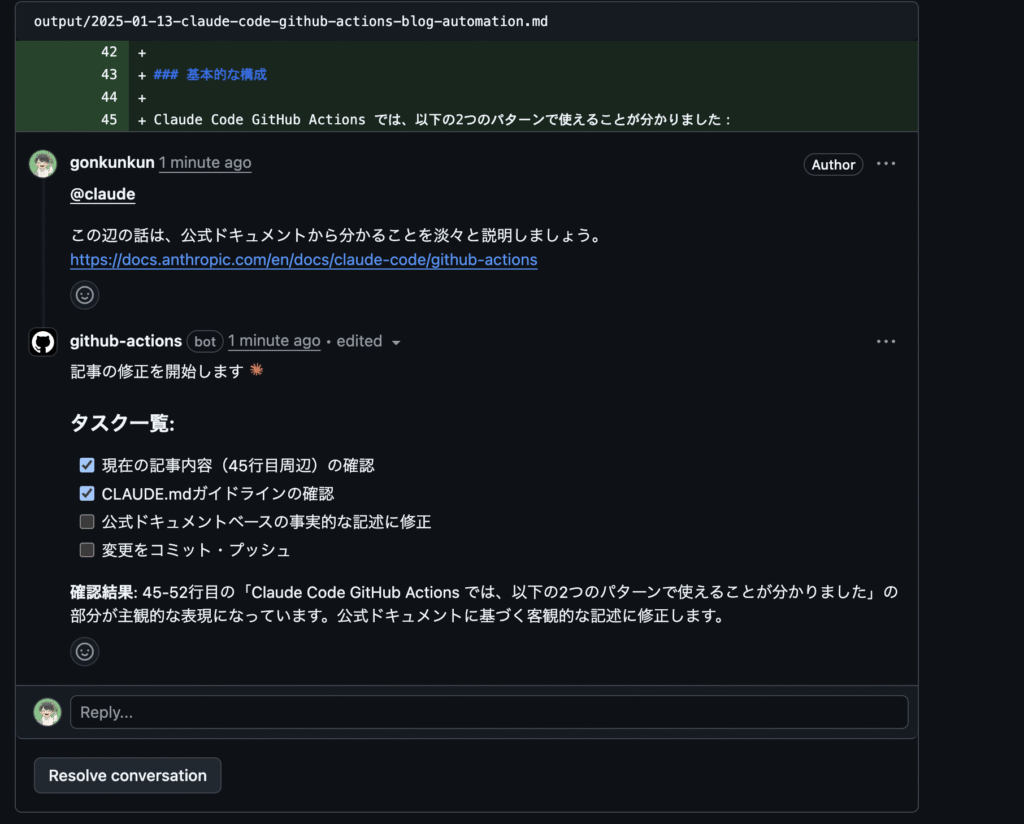The height and width of the screenshot is (824, 1024).
Task: Click the Author badge
Action: point(833,165)
